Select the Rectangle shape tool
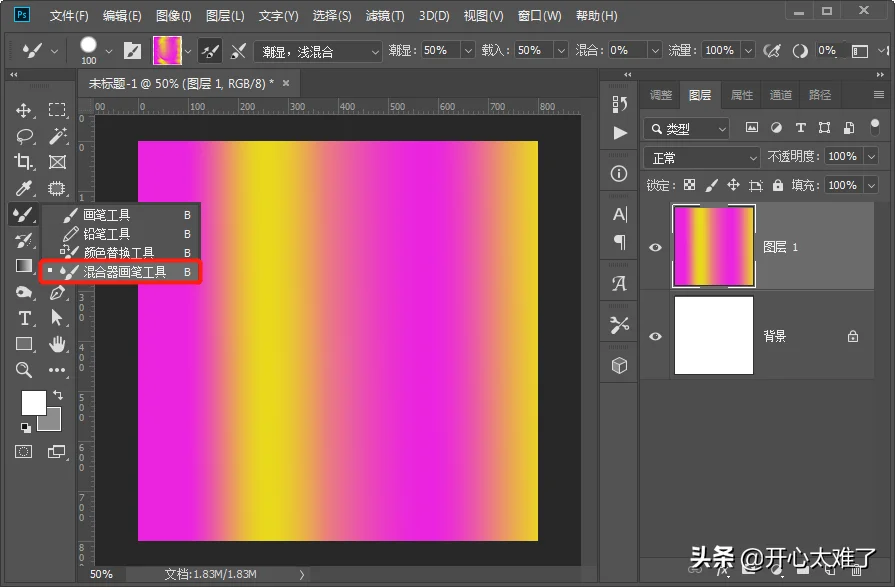The width and height of the screenshot is (895, 587). click(x=24, y=344)
